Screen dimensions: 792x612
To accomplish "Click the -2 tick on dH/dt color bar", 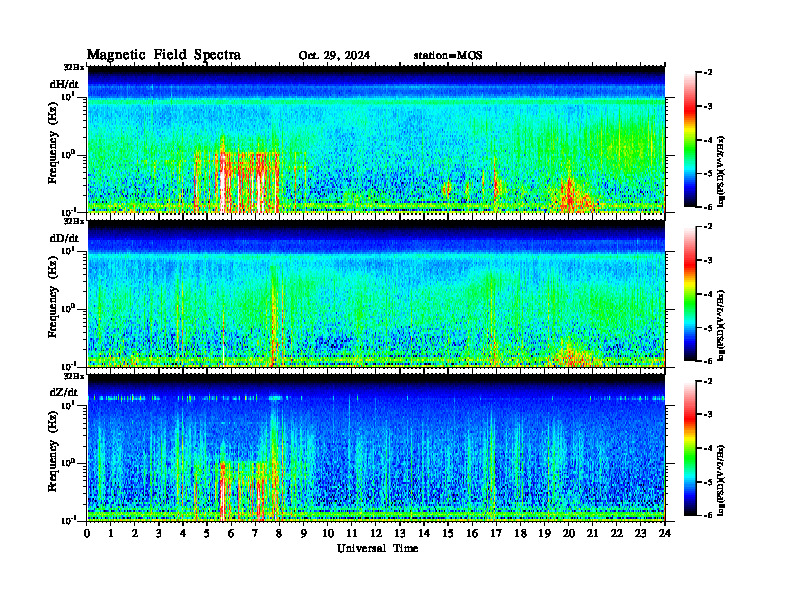I will 708,73.
